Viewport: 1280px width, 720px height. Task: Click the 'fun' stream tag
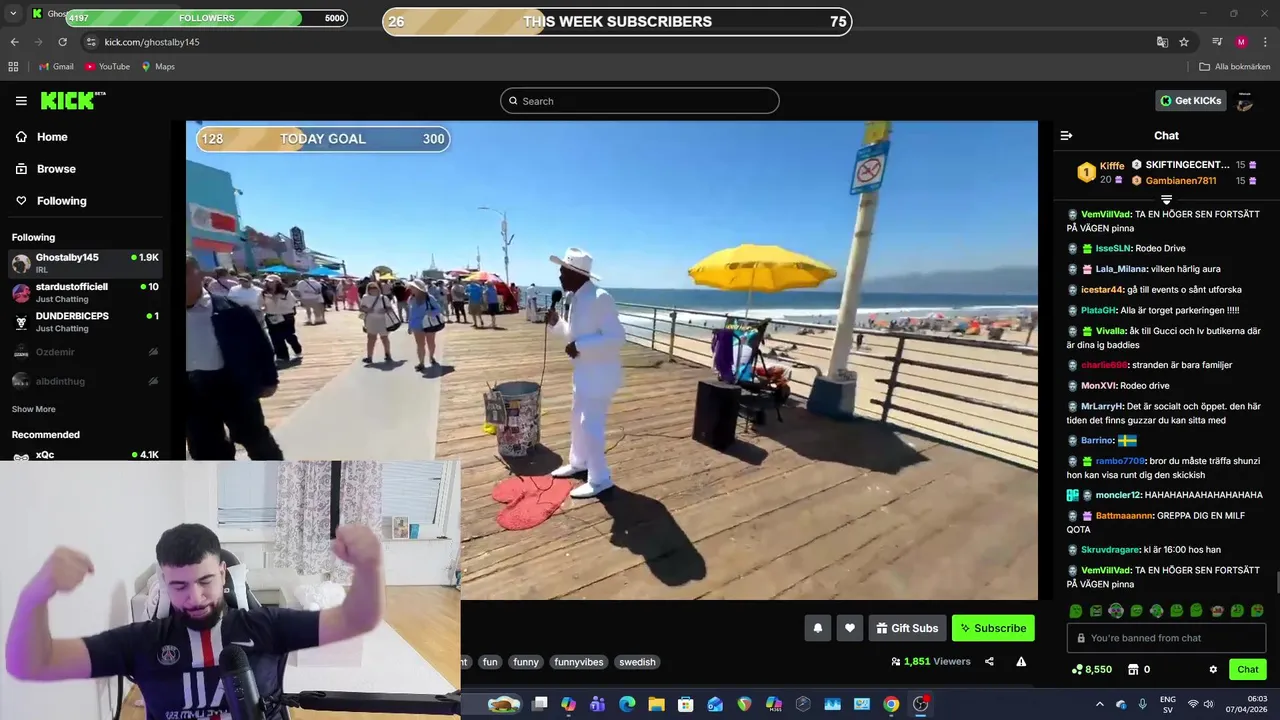[x=490, y=662]
